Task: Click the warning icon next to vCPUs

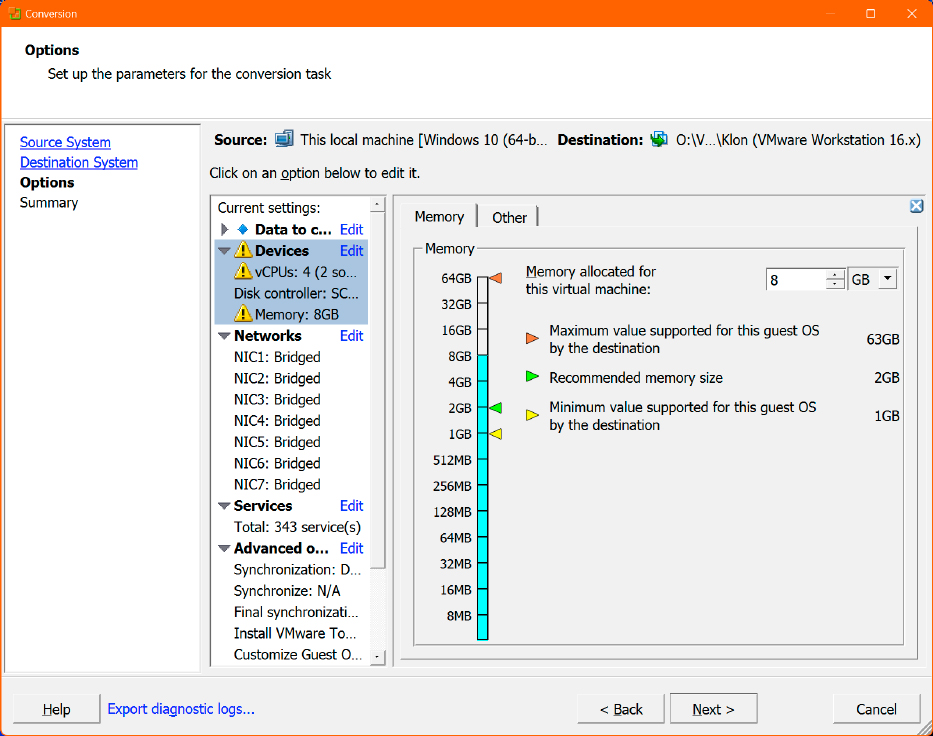Action: (243, 272)
